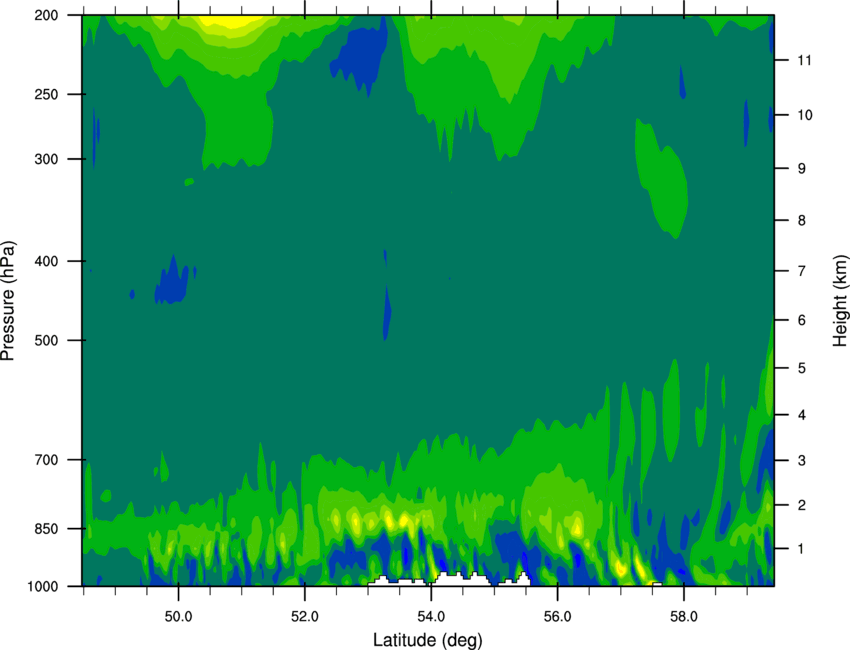Click the yellow maximum at the plot top
850x650 pixels.
[x=231, y=21]
